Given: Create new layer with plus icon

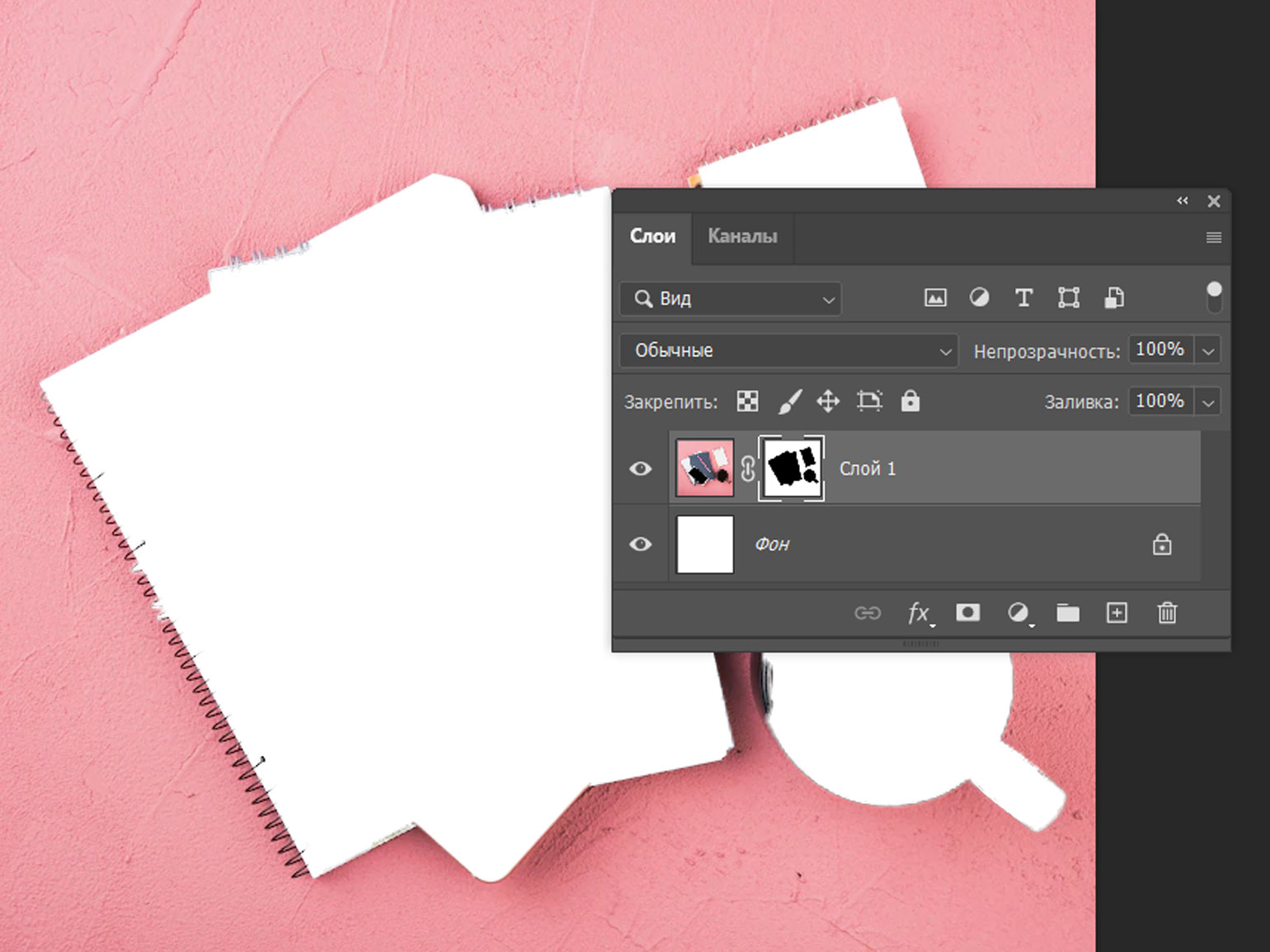Looking at the screenshot, I should (1117, 613).
